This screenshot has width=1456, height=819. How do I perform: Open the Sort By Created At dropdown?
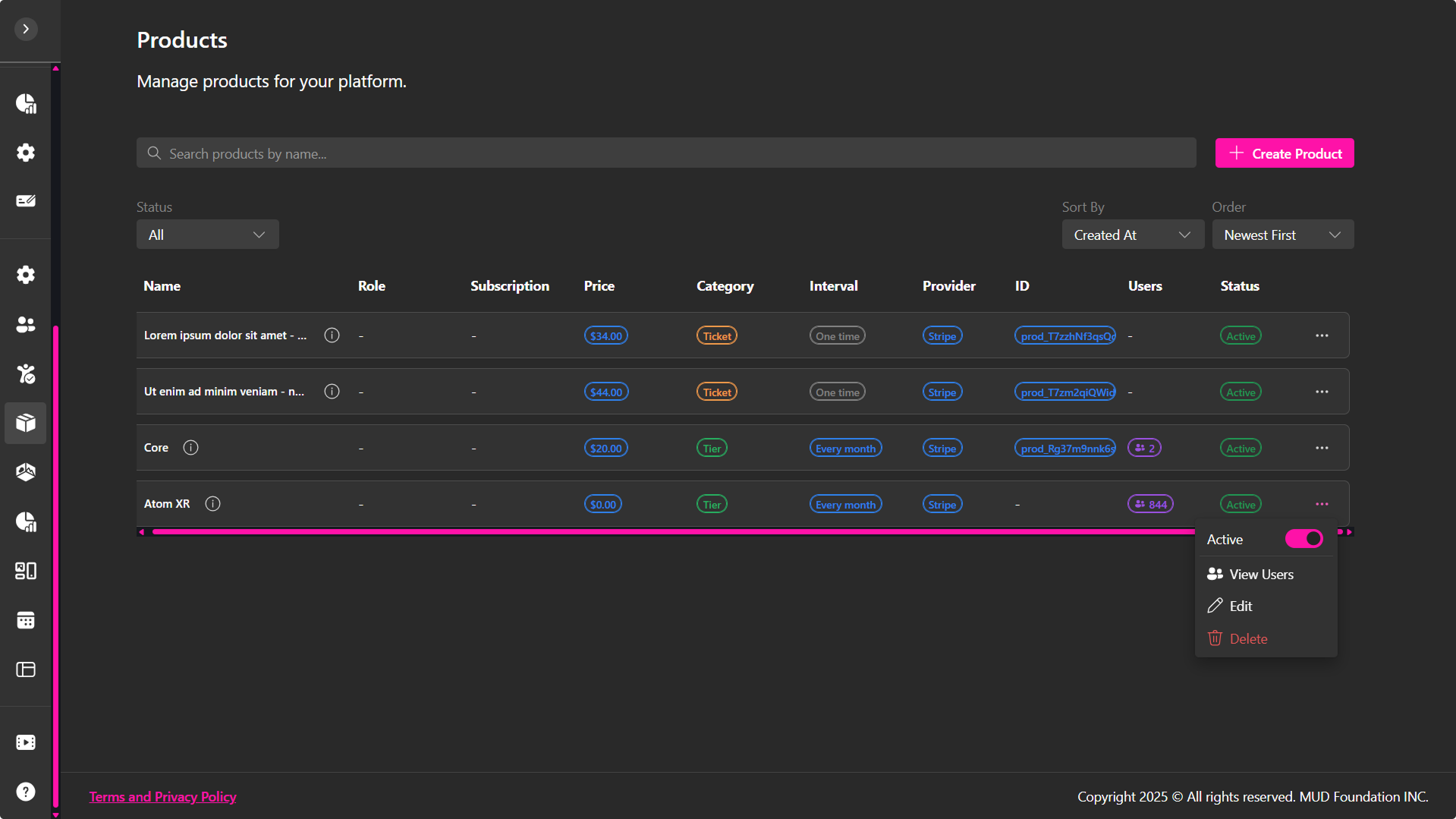pos(1132,235)
